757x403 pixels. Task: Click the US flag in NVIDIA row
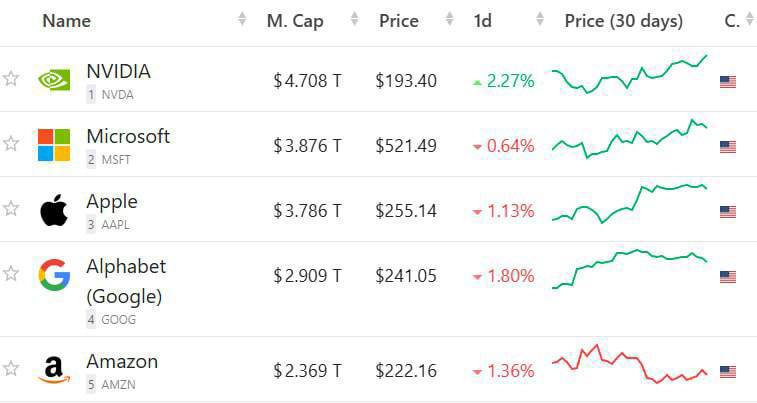click(x=728, y=82)
